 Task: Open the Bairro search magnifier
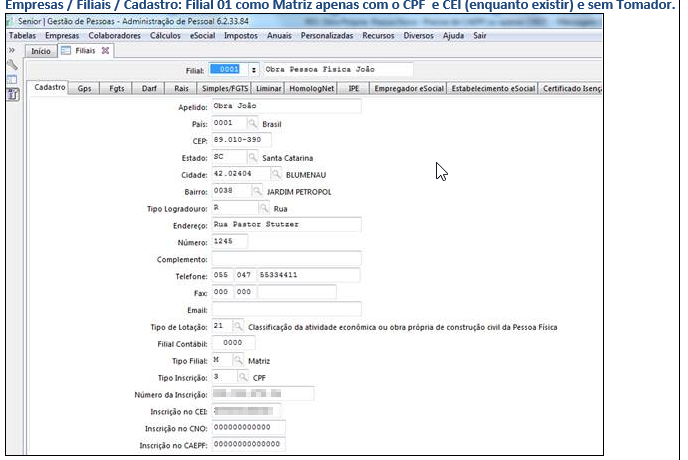257,190
